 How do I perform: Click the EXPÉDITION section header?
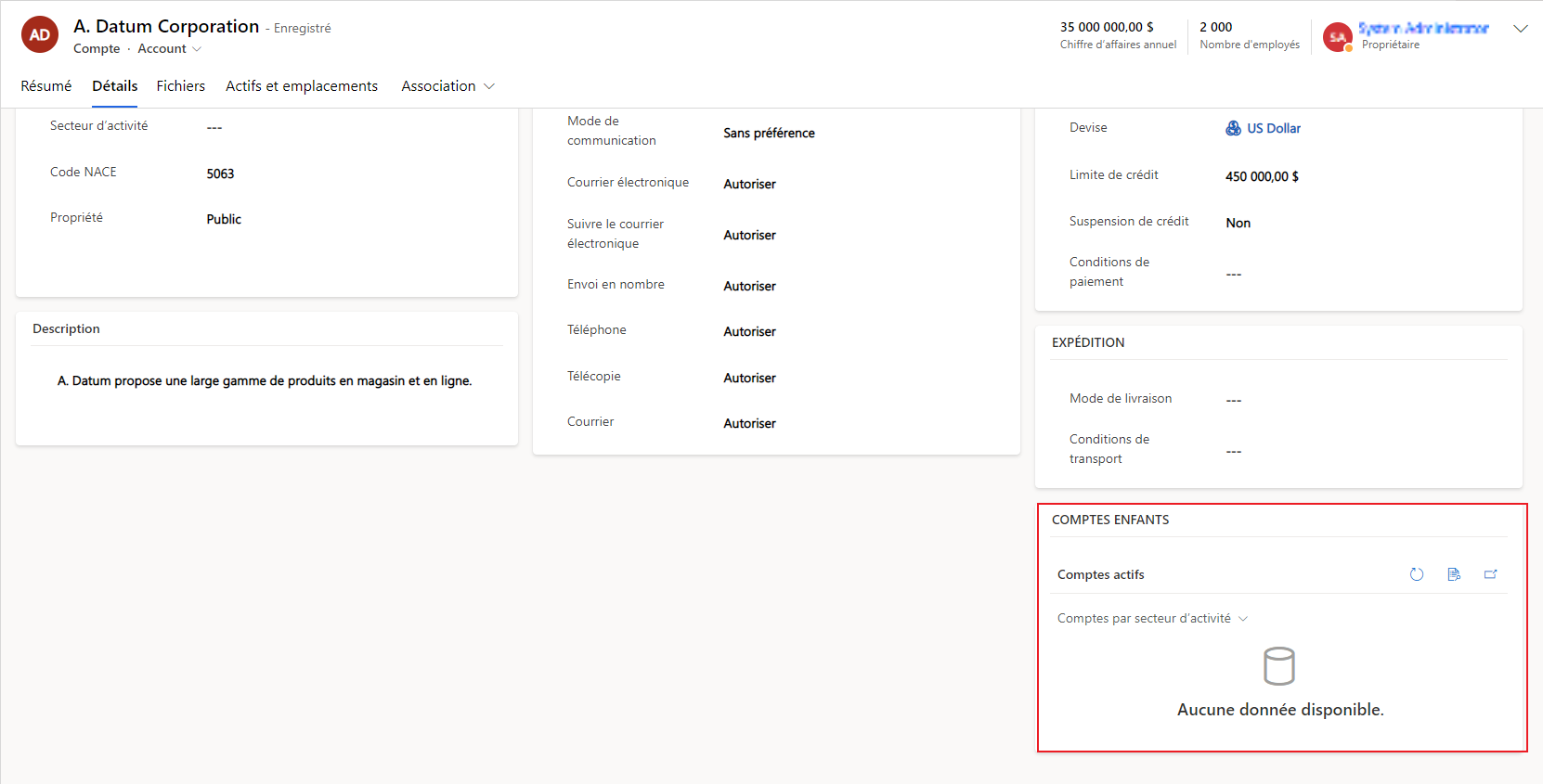[1088, 342]
